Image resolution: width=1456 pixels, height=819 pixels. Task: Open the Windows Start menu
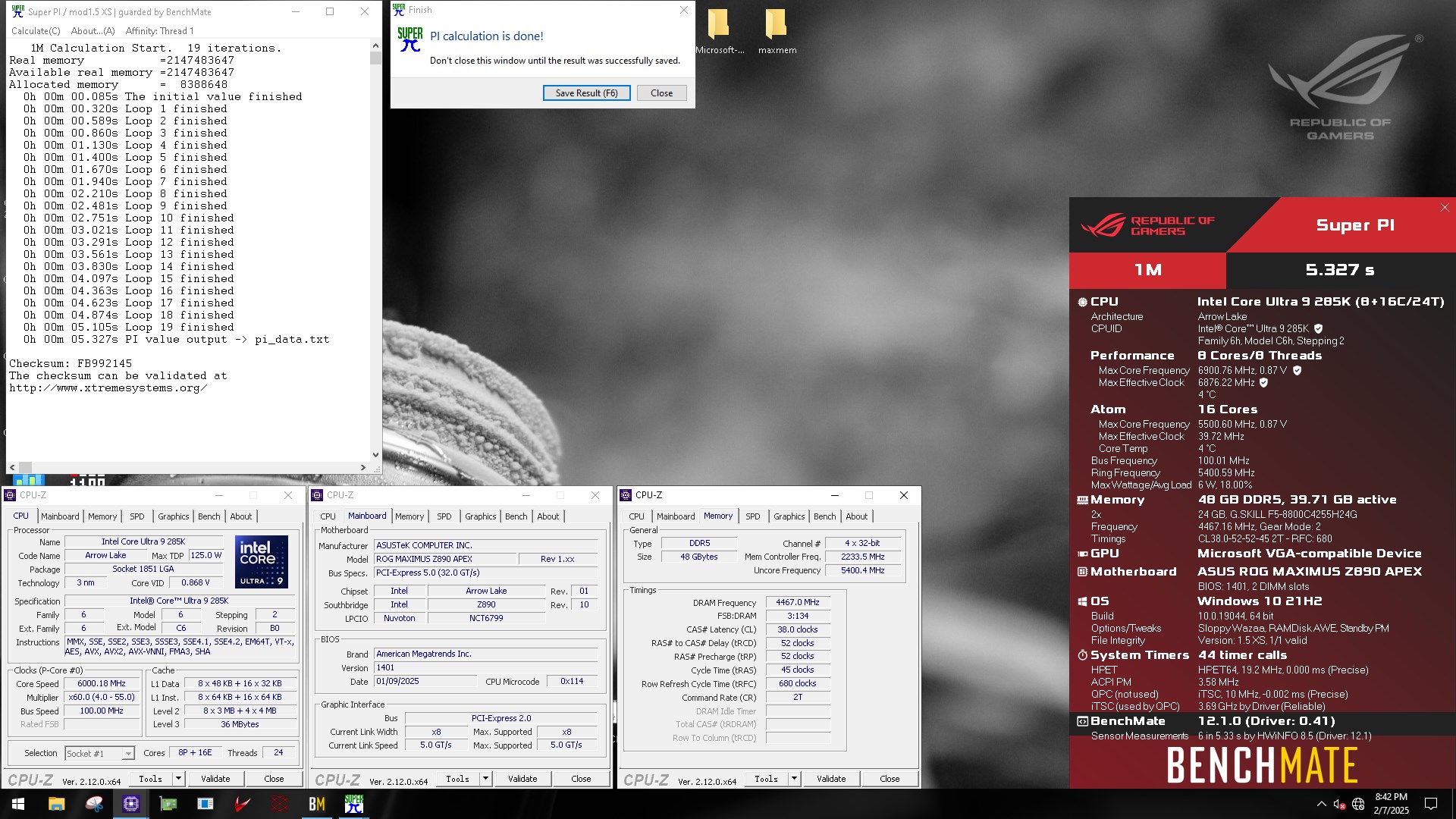[18, 804]
